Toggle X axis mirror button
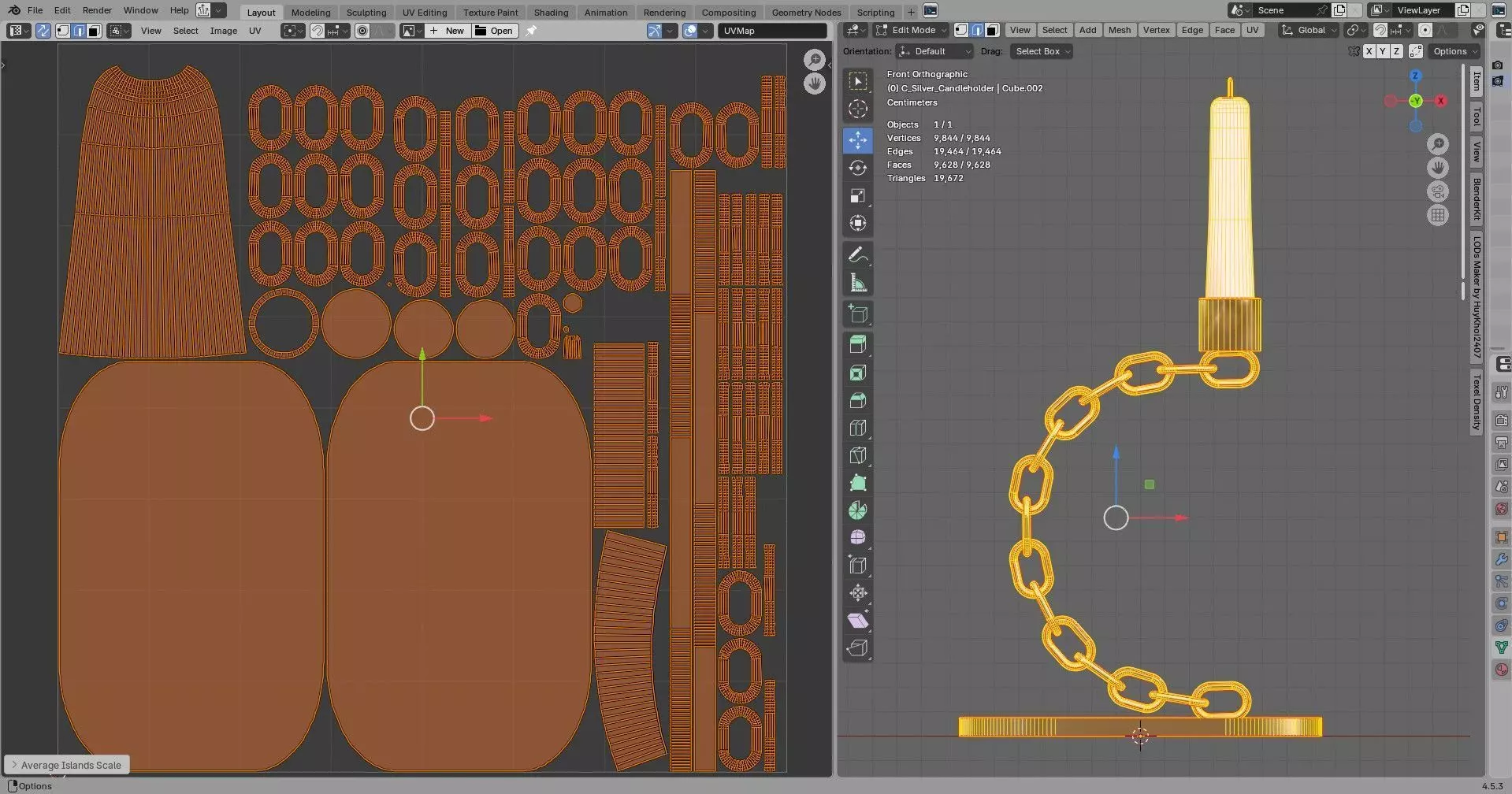Viewport: 1512px width, 794px height. [x=1369, y=51]
